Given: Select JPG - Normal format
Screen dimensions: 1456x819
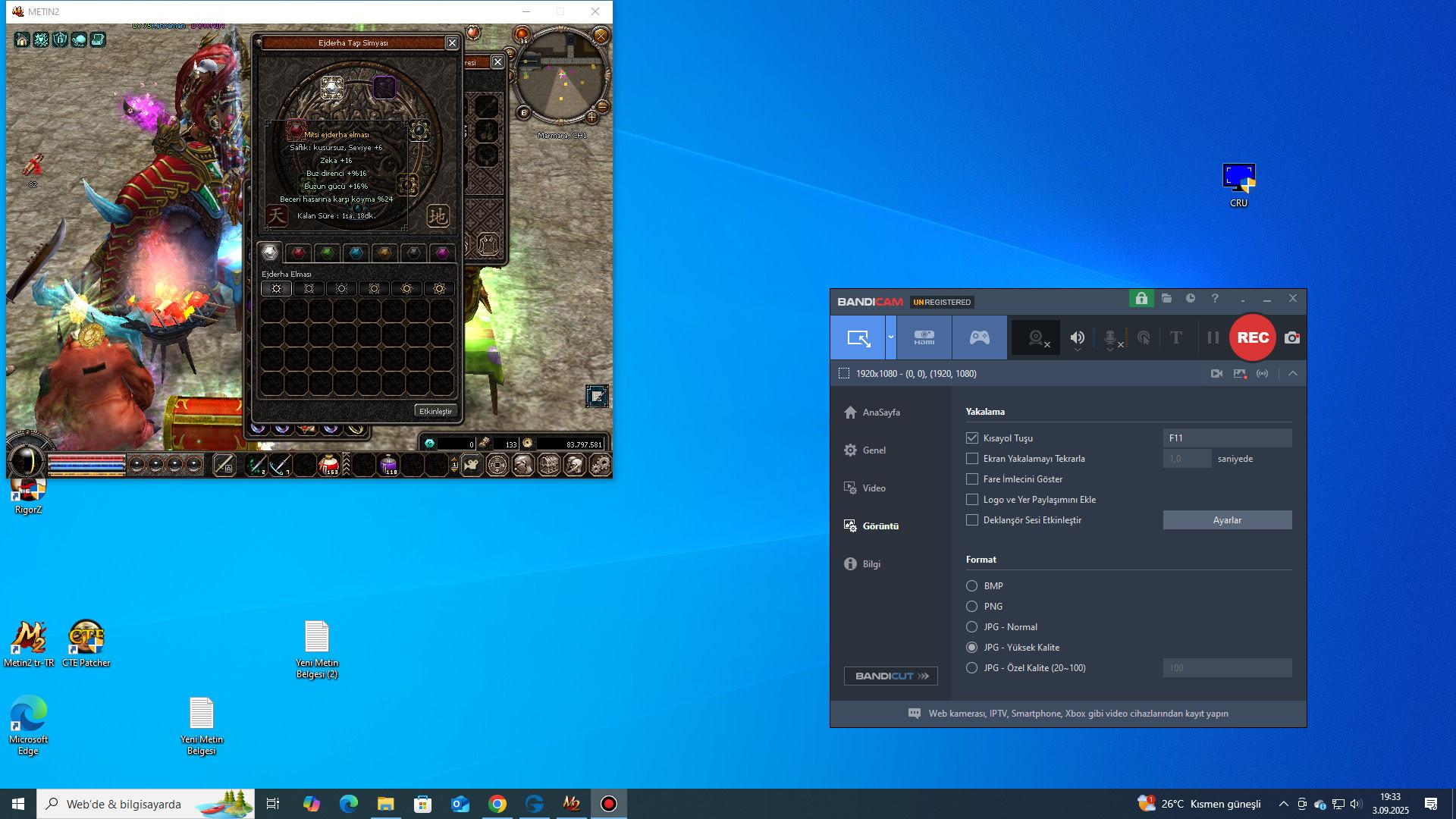Looking at the screenshot, I should pyautogui.click(x=971, y=627).
